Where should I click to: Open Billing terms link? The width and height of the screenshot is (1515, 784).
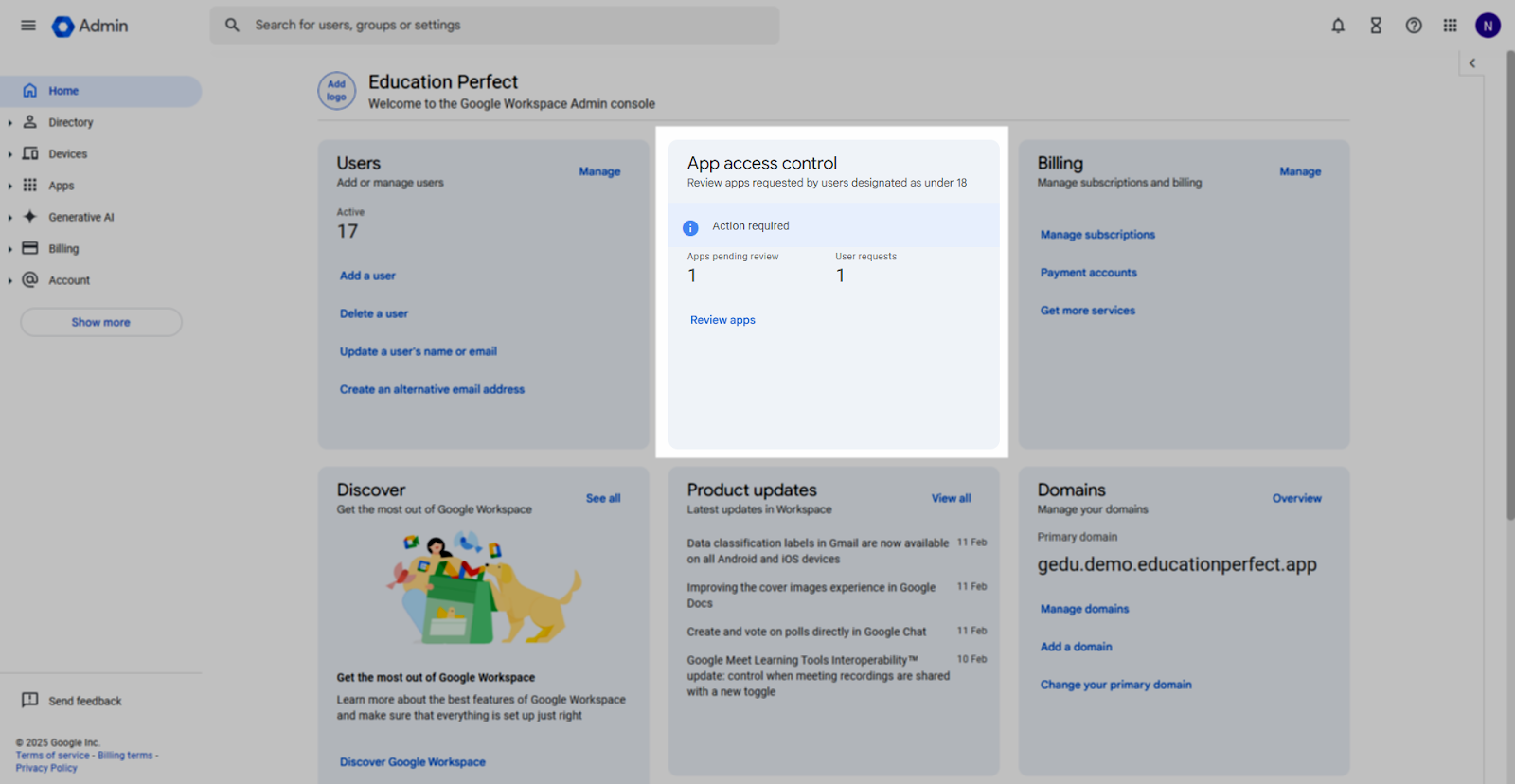click(x=125, y=756)
